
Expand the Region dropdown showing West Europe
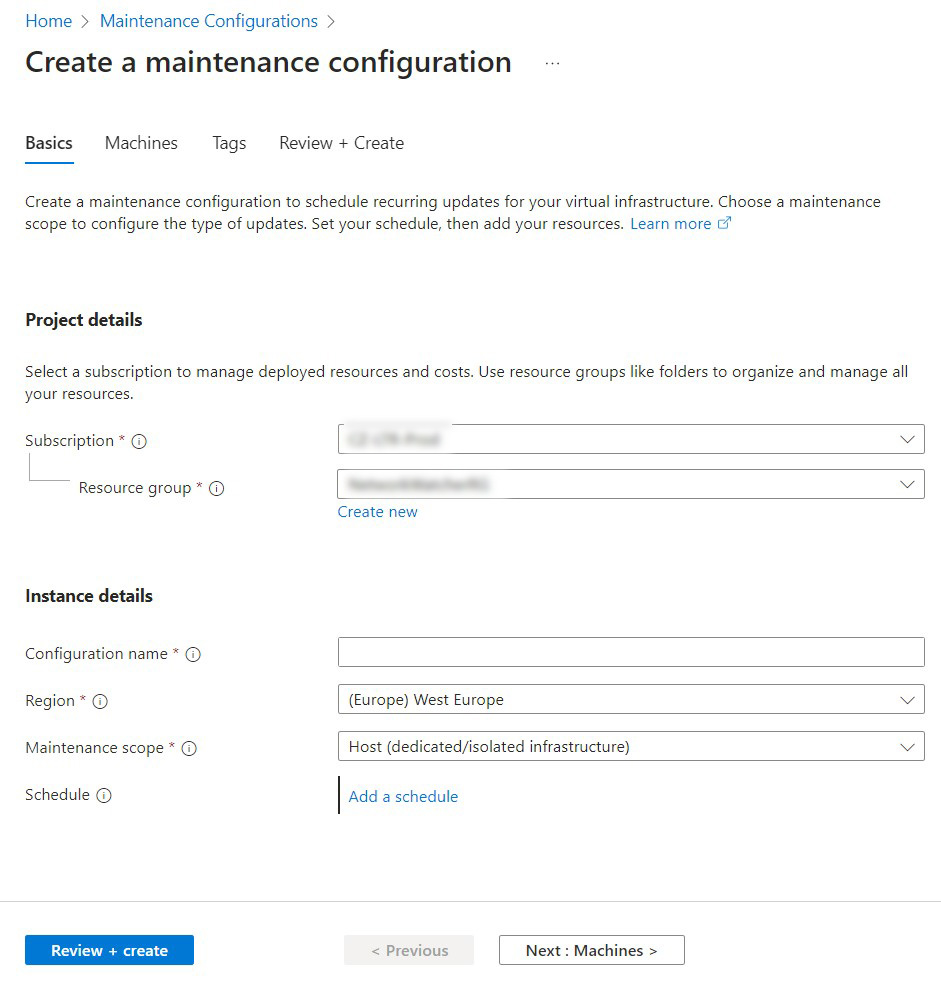click(x=631, y=700)
